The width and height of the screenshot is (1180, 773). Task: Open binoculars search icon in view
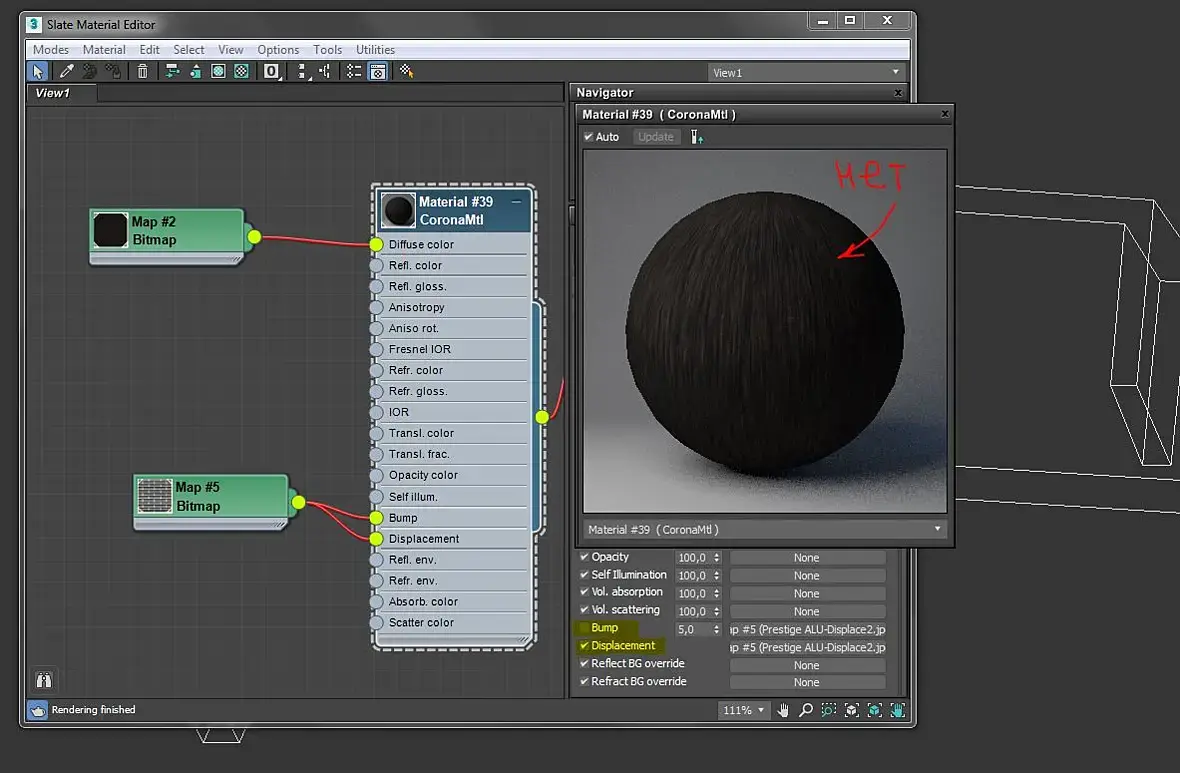pos(43,679)
